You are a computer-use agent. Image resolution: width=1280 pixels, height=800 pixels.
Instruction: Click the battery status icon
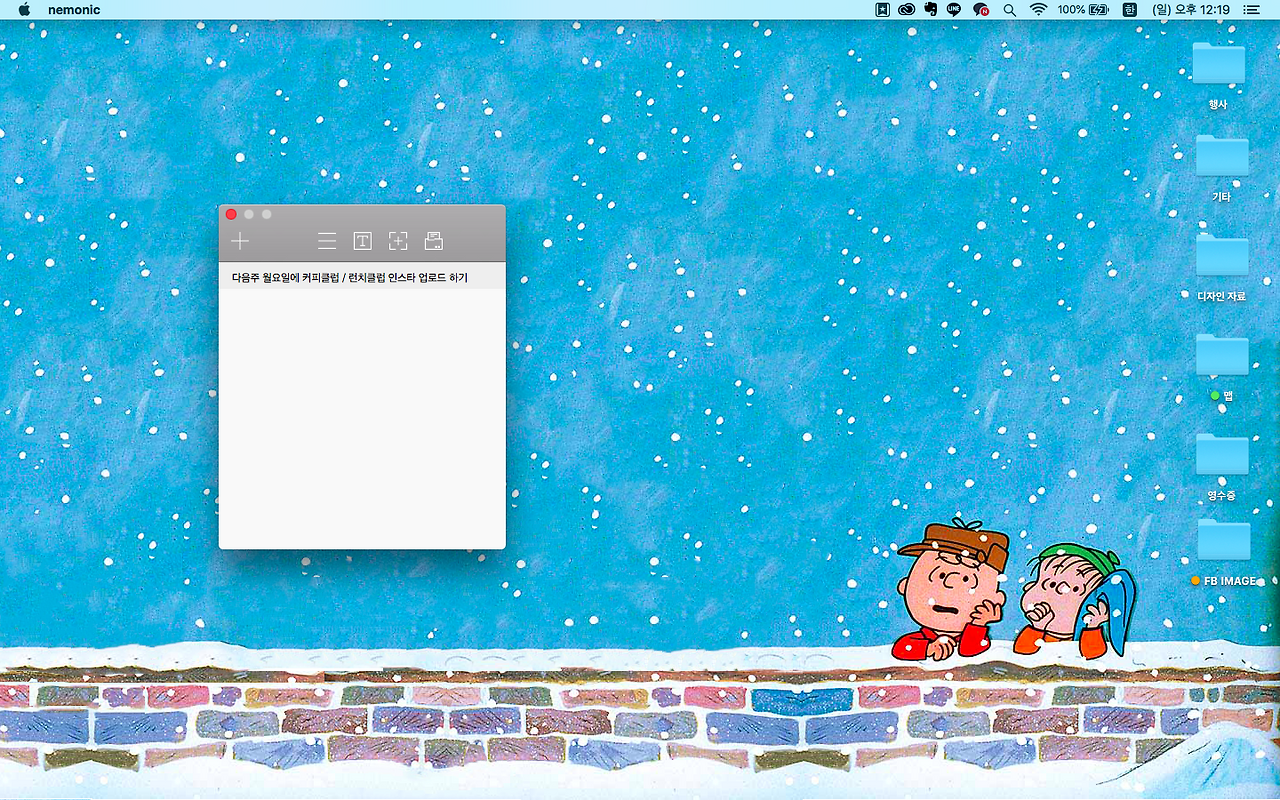[x=1099, y=9]
